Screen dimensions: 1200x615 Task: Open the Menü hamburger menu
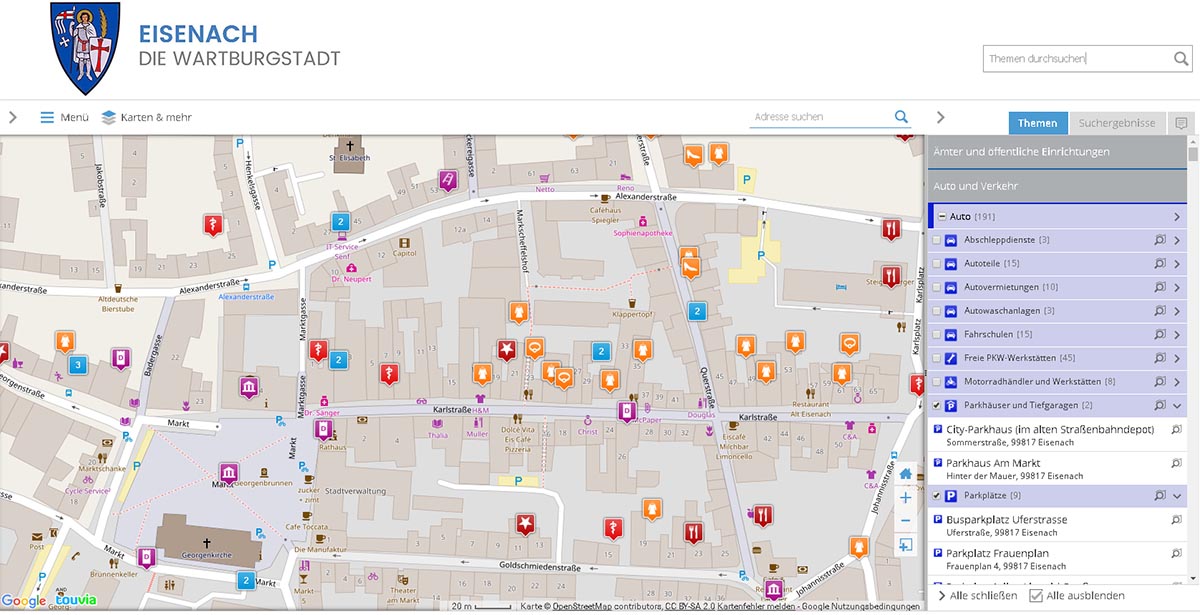tap(64, 118)
